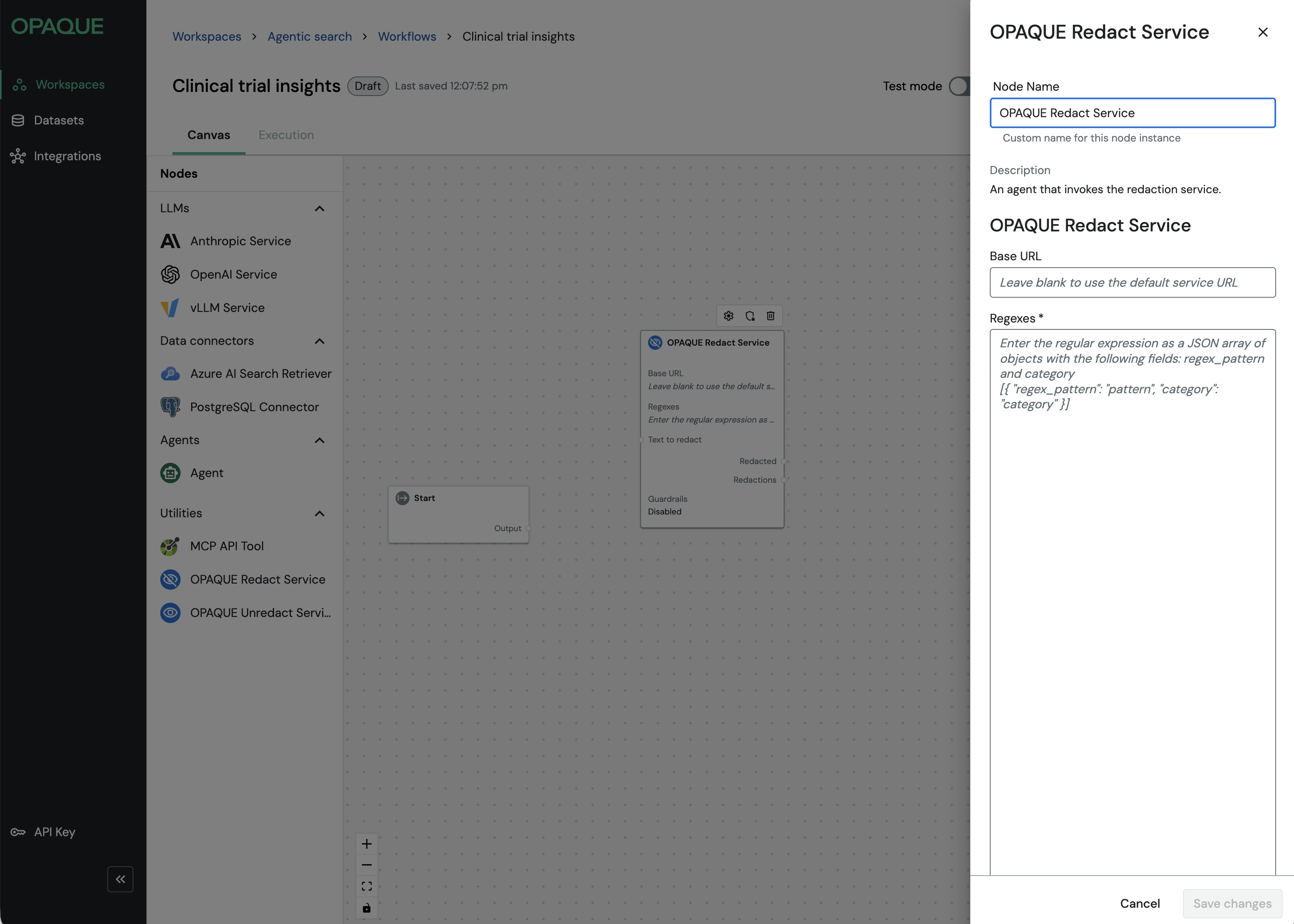
Task: Collapse the LLMs node group
Action: coord(320,208)
